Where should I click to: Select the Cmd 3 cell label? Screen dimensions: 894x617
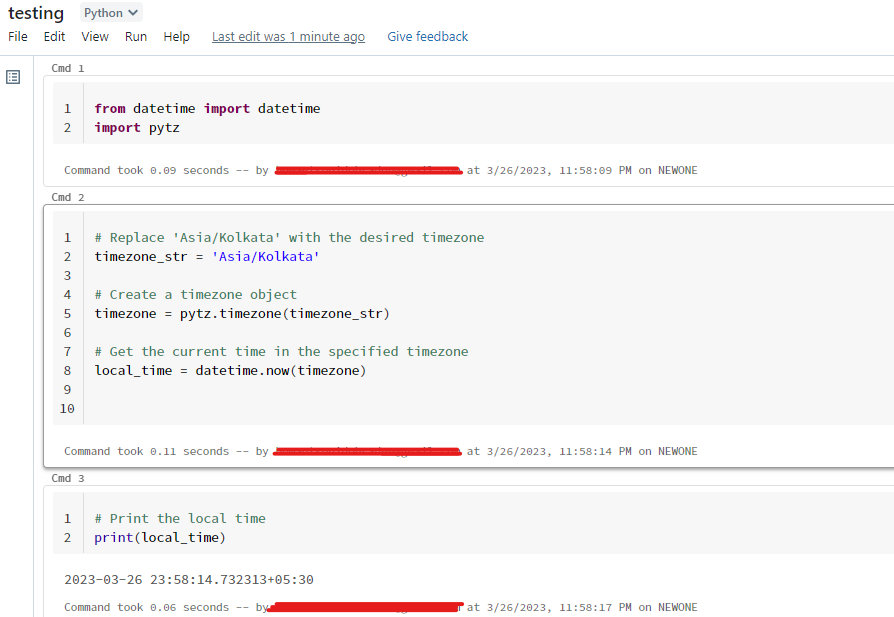click(68, 478)
